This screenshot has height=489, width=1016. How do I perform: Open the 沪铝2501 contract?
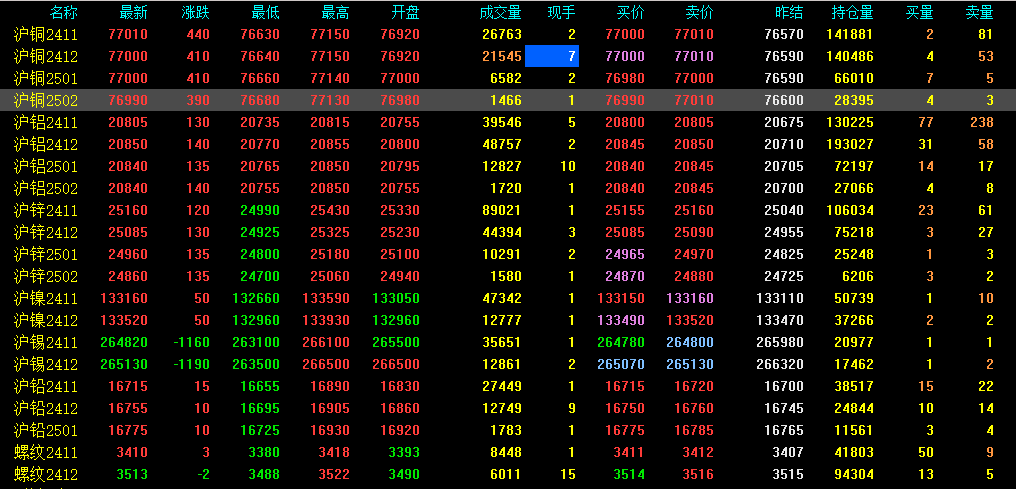tap(45, 166)
